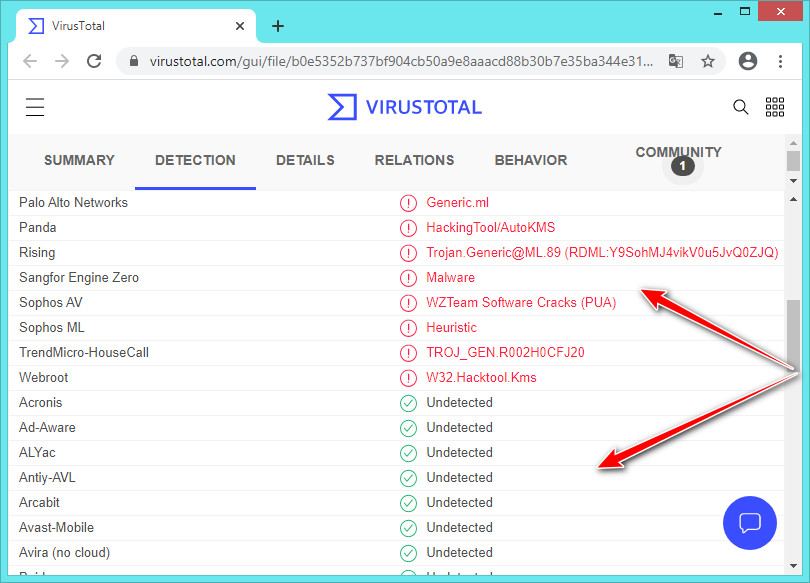Click the green check in Acronis row

pyautogui.click(x=408, y=403)
